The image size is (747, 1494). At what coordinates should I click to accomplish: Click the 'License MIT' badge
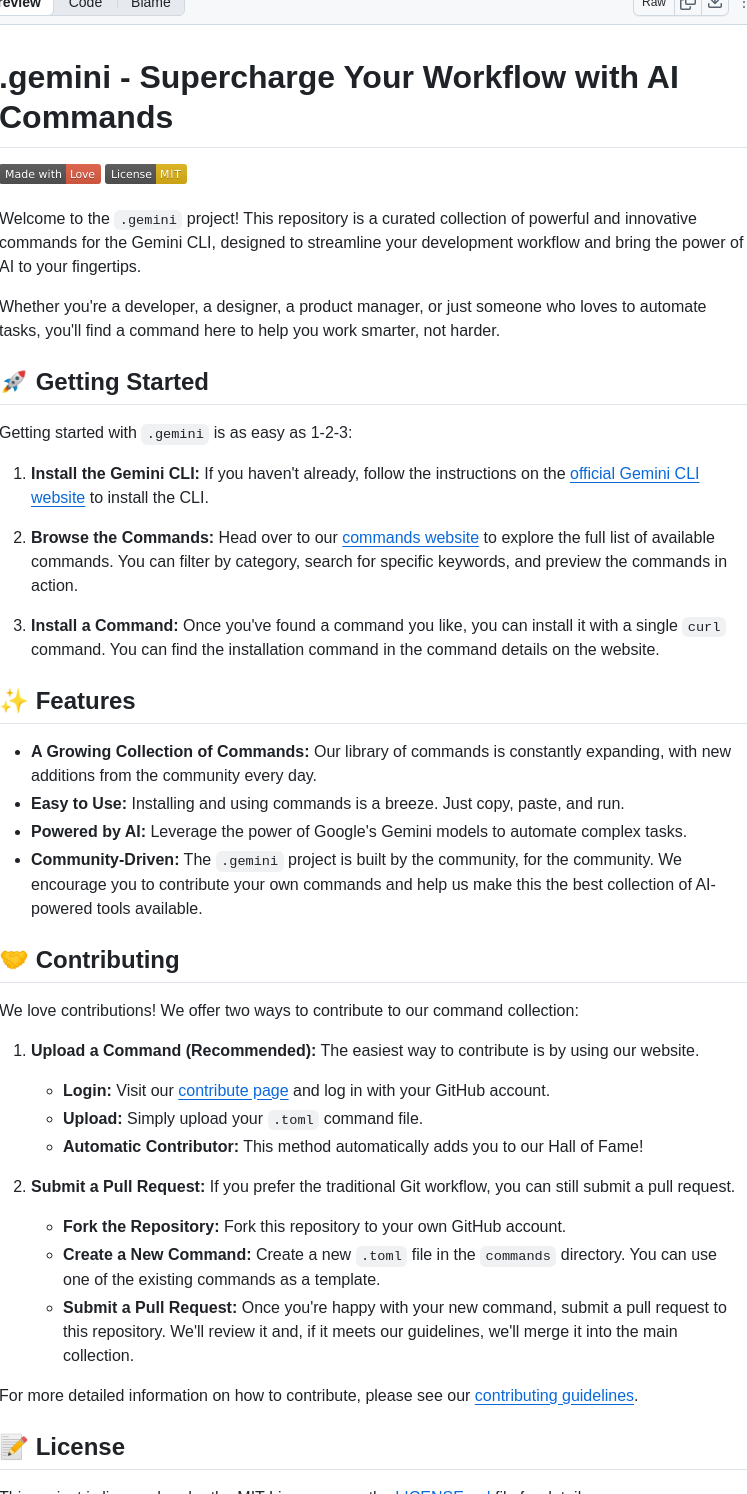145,173
